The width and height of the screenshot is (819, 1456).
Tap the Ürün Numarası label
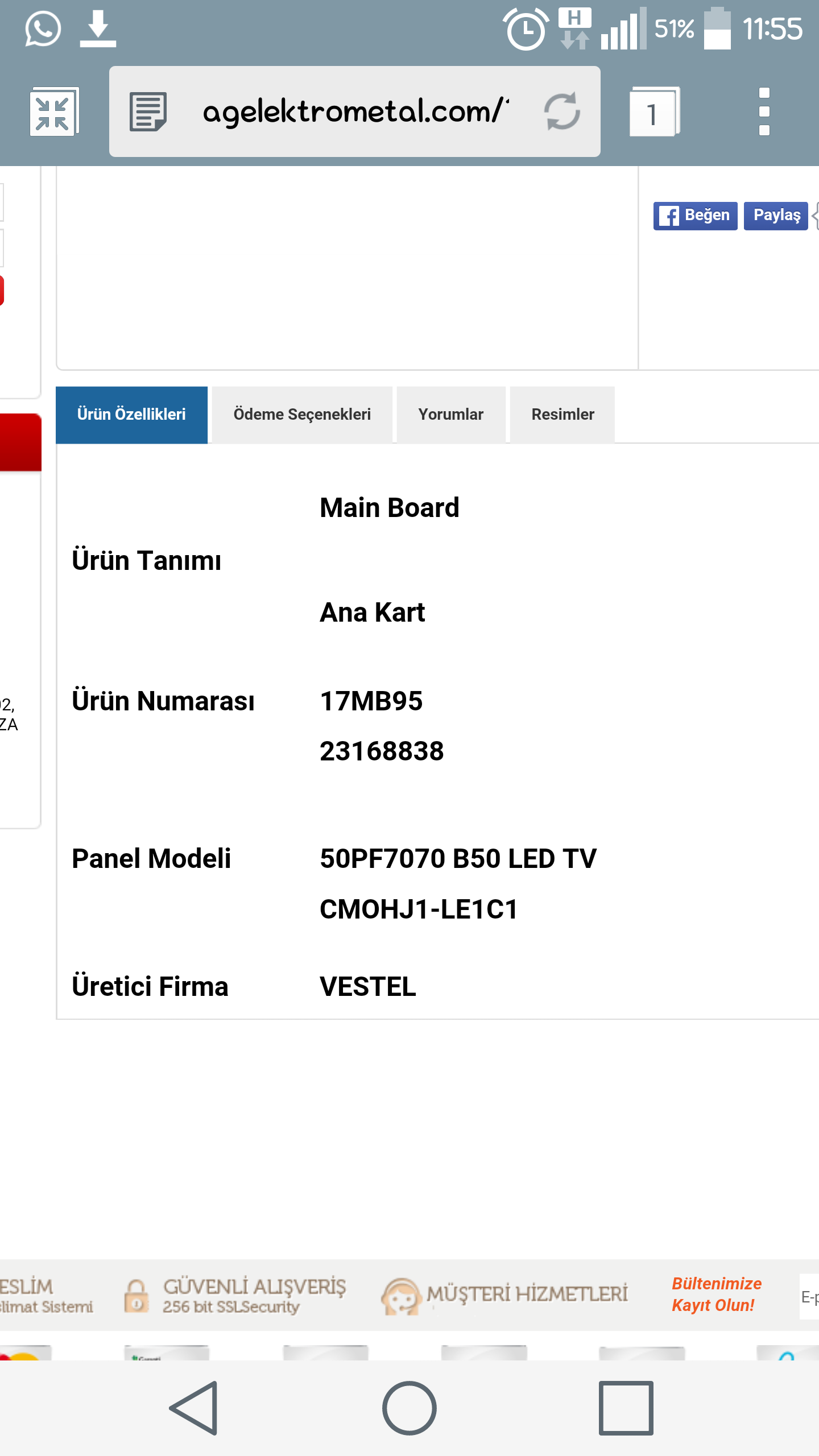click(163, 701)
